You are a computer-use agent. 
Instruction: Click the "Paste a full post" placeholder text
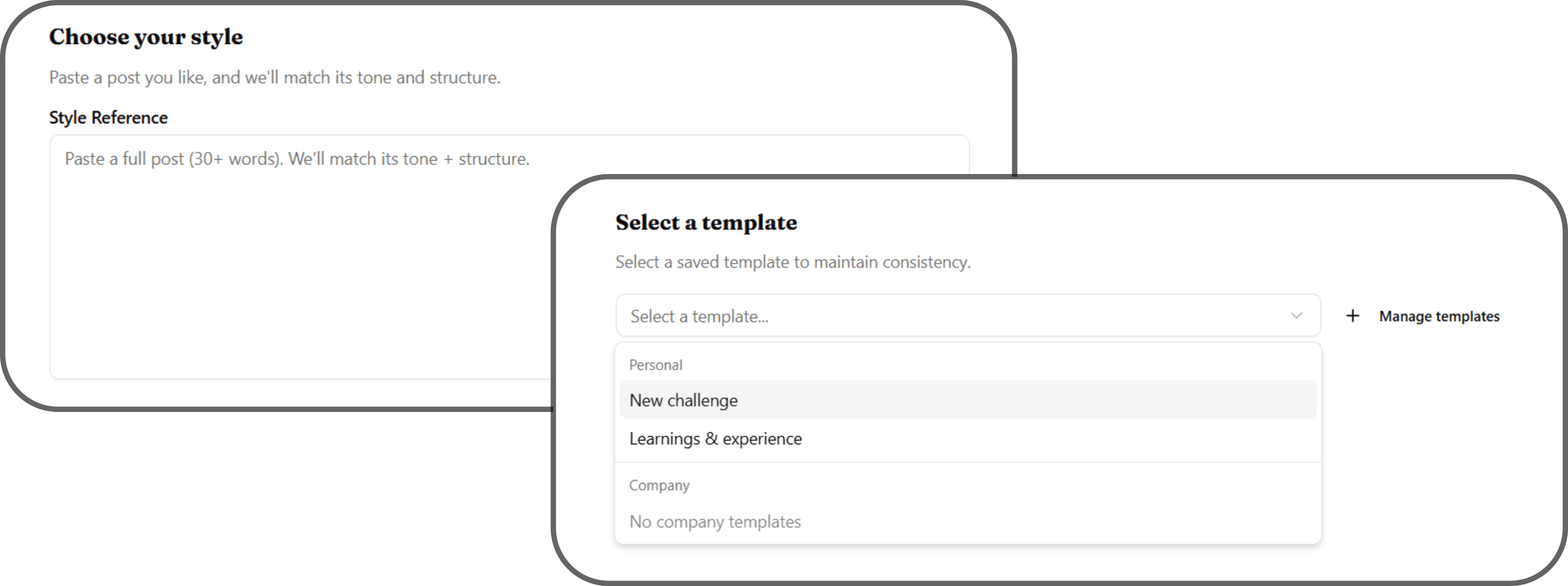[297, 159]
